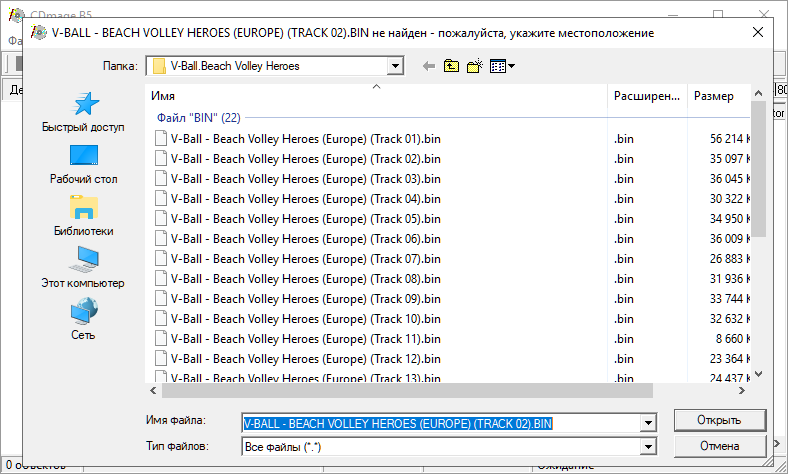Screen dimensions: 788x474
Task: Click the vertical scrollbar up arrow
Action: tap(758, 93)
